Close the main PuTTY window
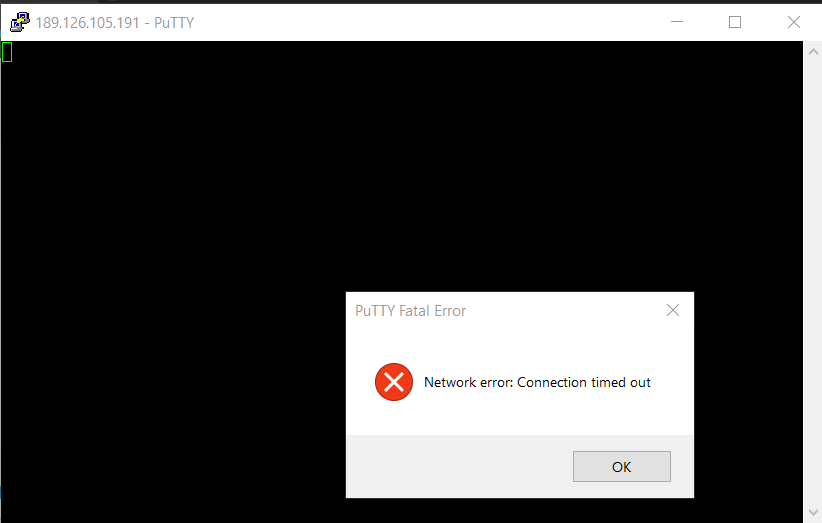 pos(794,22)
